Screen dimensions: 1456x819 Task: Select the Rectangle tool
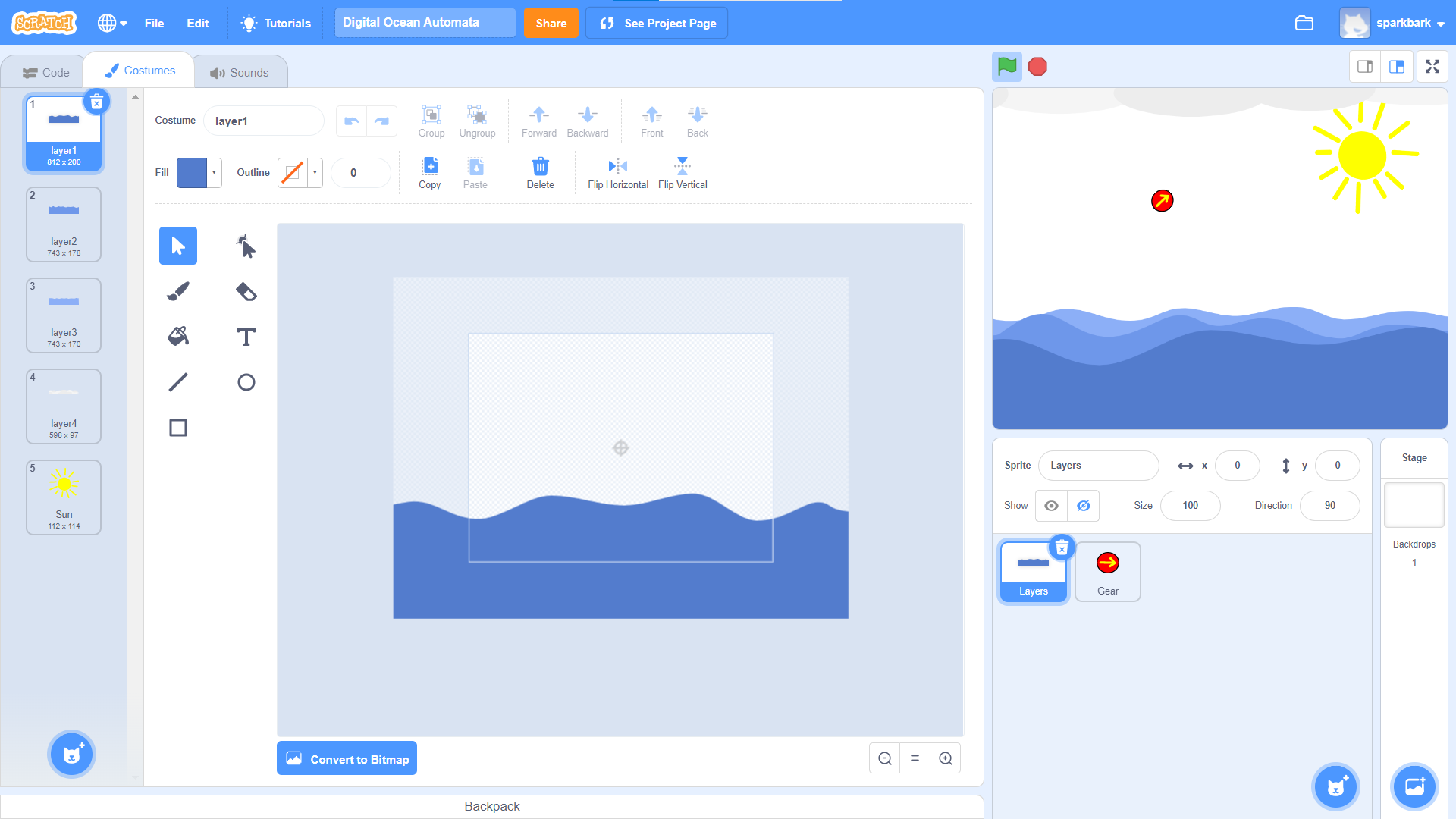[178, 427]
